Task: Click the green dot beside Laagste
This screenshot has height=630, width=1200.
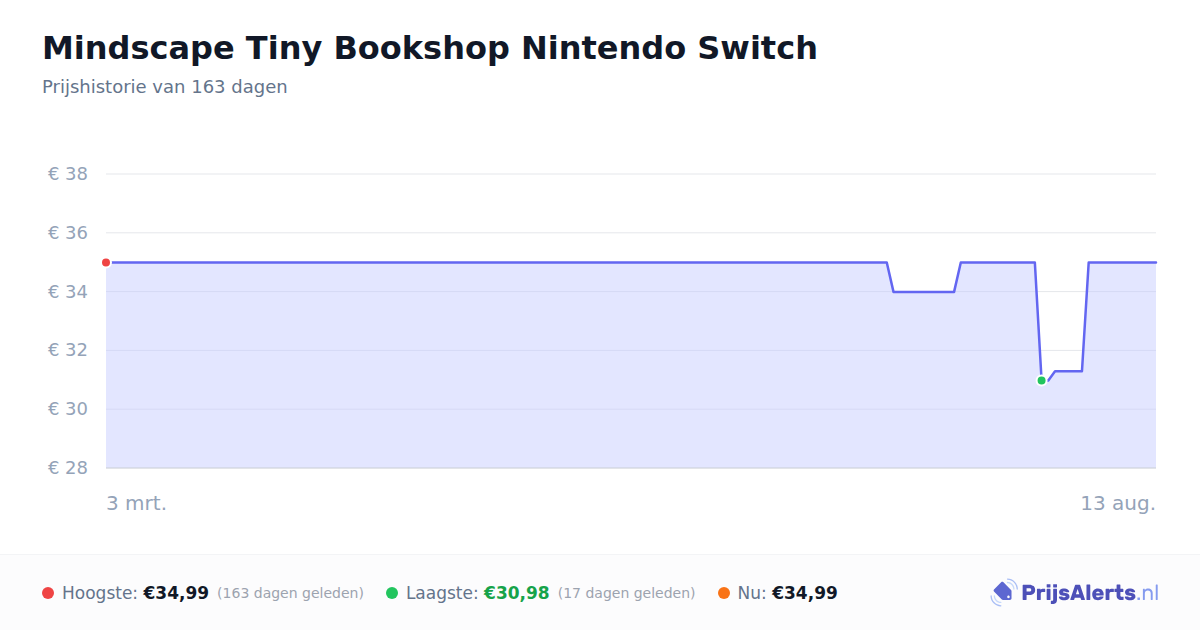Action: coord(392,593)
